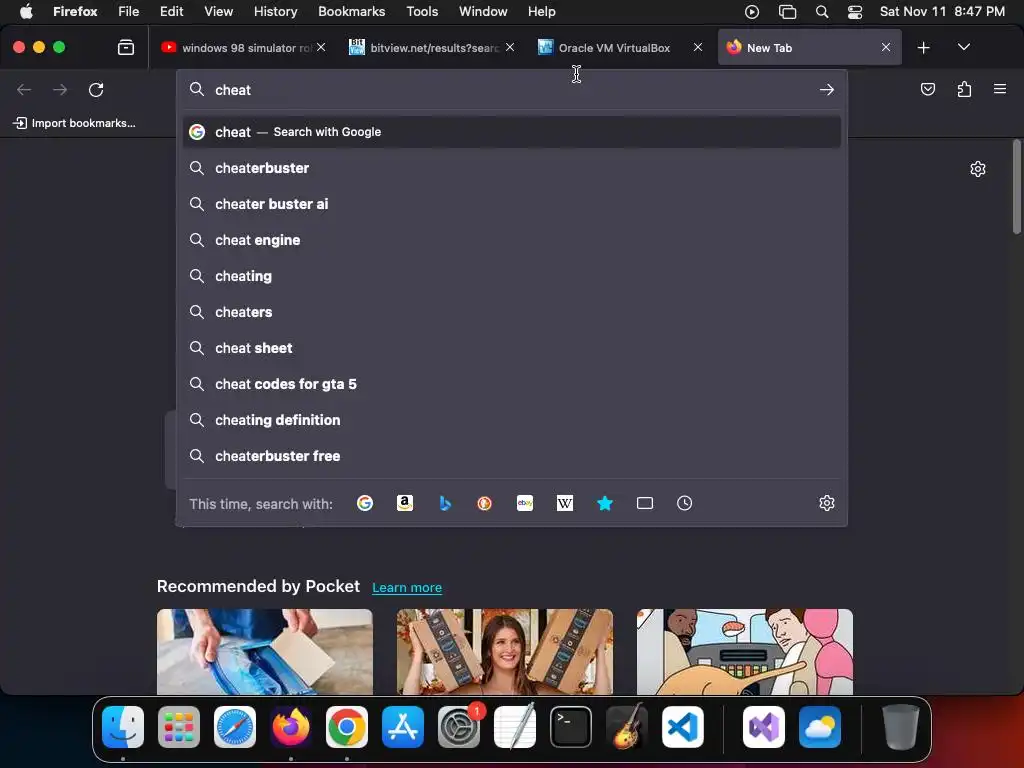Personalize New Tab via page gear icon
1024x768 pixels.
(978, 169)
